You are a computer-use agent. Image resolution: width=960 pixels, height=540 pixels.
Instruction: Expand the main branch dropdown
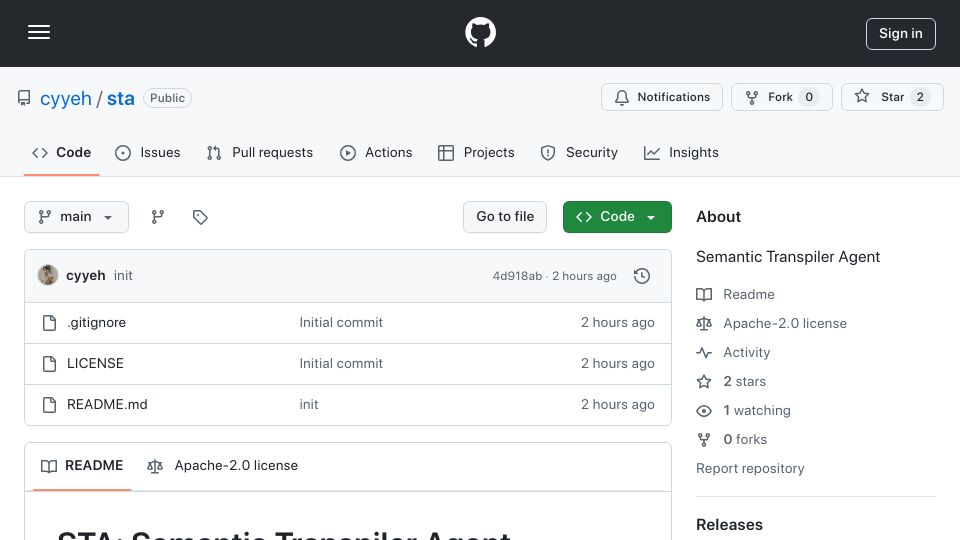(77, 217)
